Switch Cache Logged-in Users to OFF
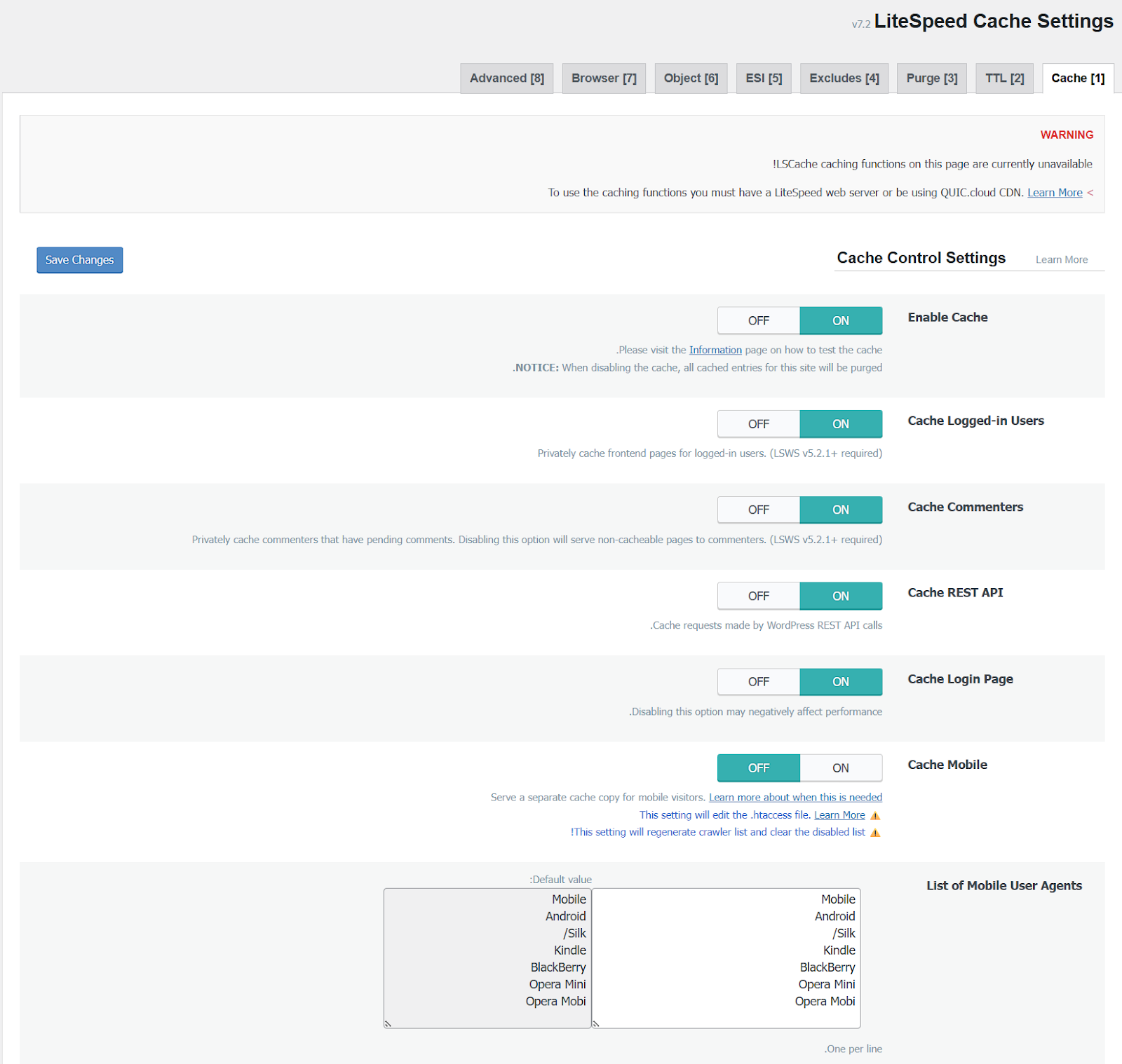This screenshot has height=1064, width=1122. point(758,424)
